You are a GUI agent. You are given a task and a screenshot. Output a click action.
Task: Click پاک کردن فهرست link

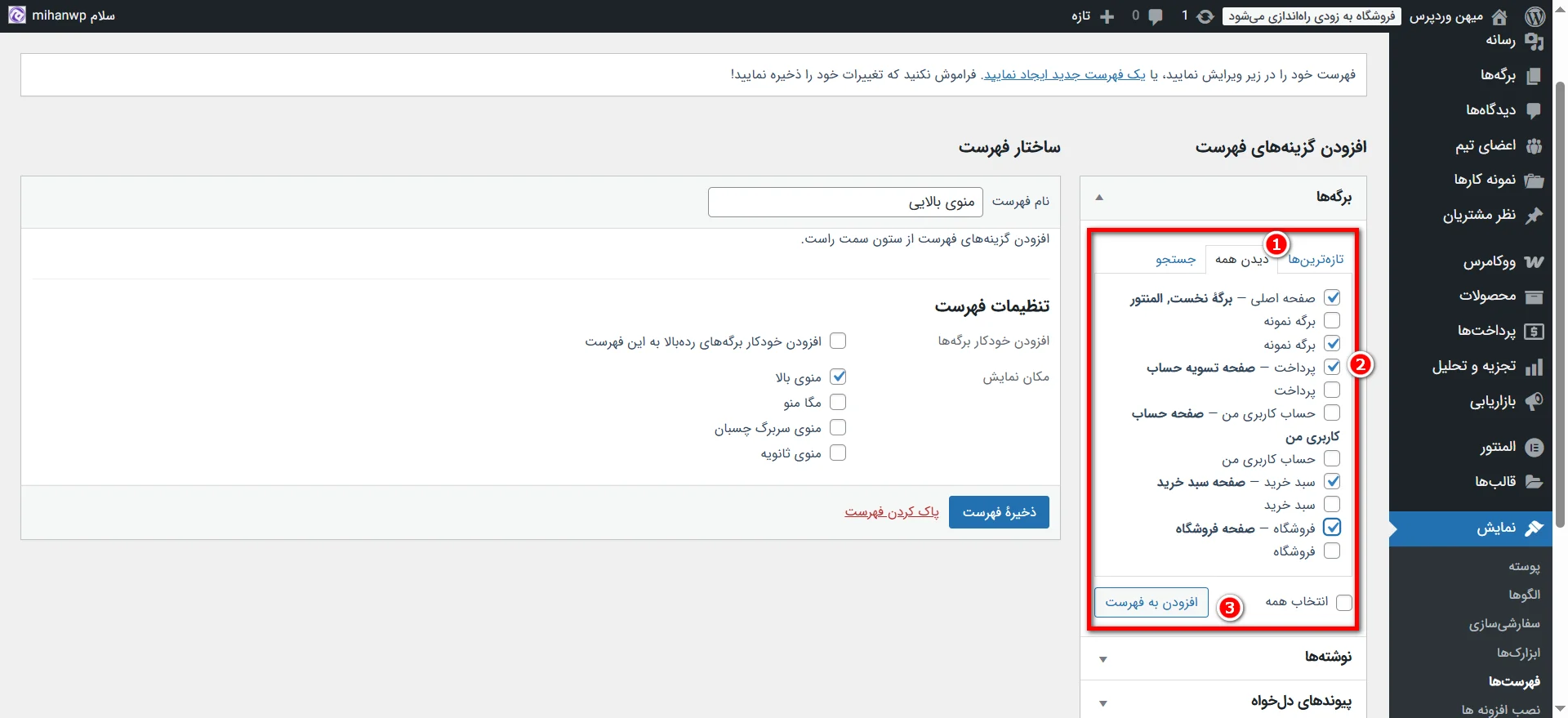892,511
